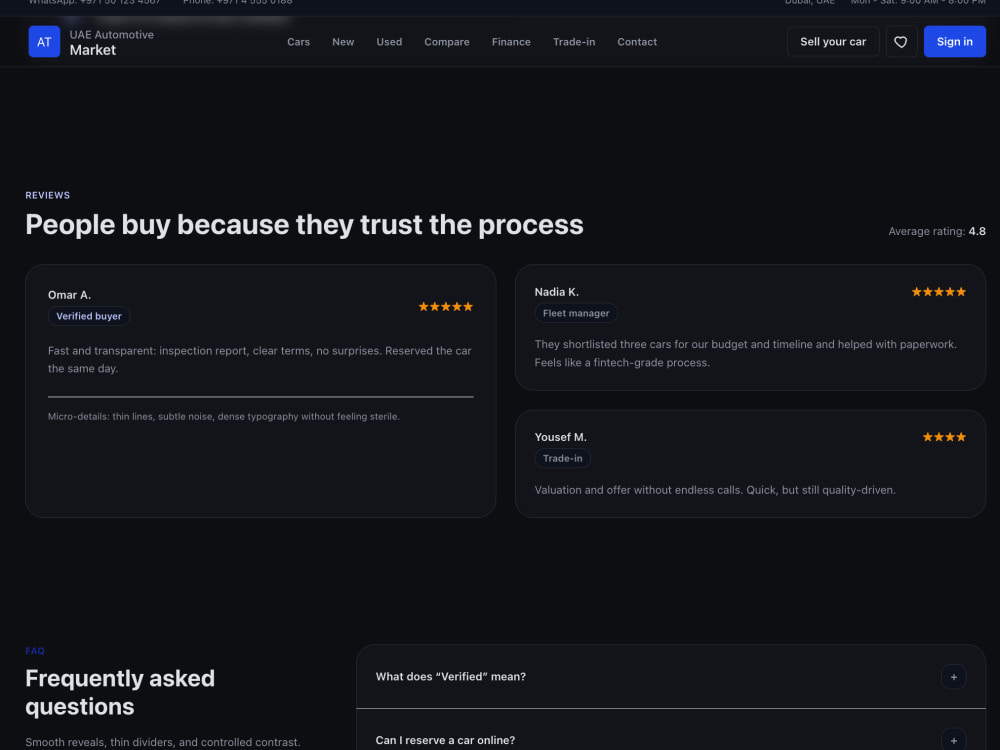
Task: Click the name Omar A.
Action: click(x=70, y=295)
